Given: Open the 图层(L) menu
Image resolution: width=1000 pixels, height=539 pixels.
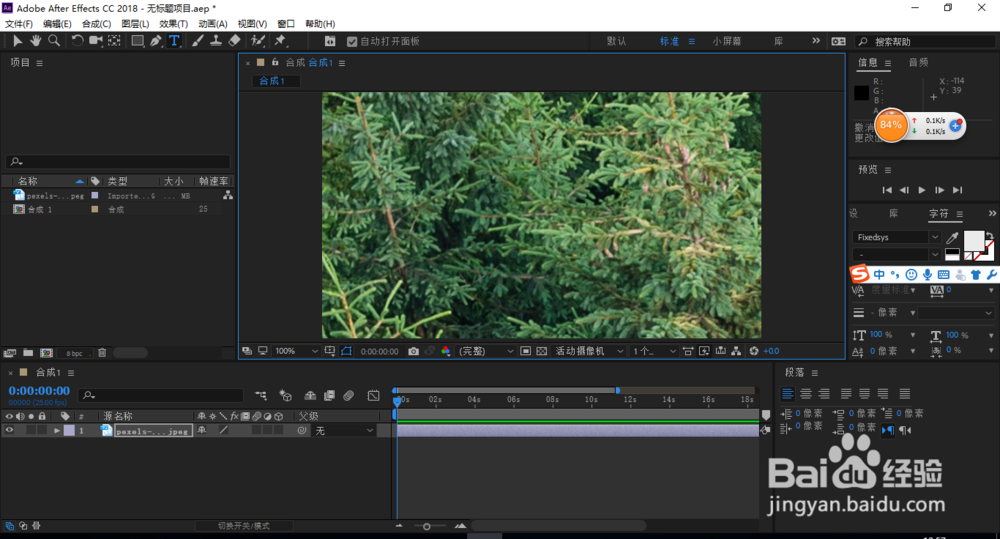Looking at the screenshot, I should [x=135, y=24].
